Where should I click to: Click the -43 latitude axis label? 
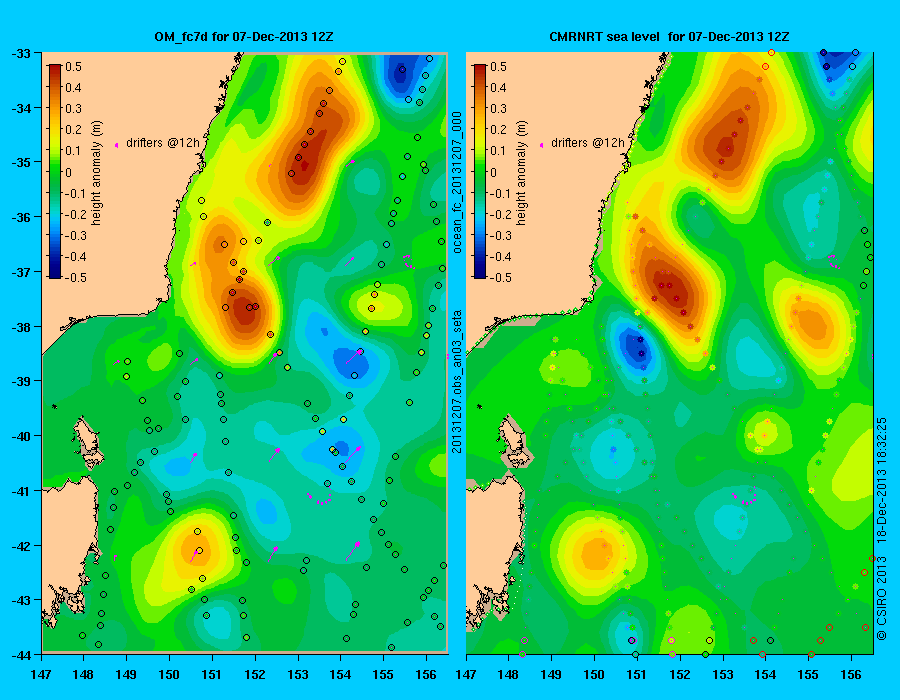pos(21,600)
